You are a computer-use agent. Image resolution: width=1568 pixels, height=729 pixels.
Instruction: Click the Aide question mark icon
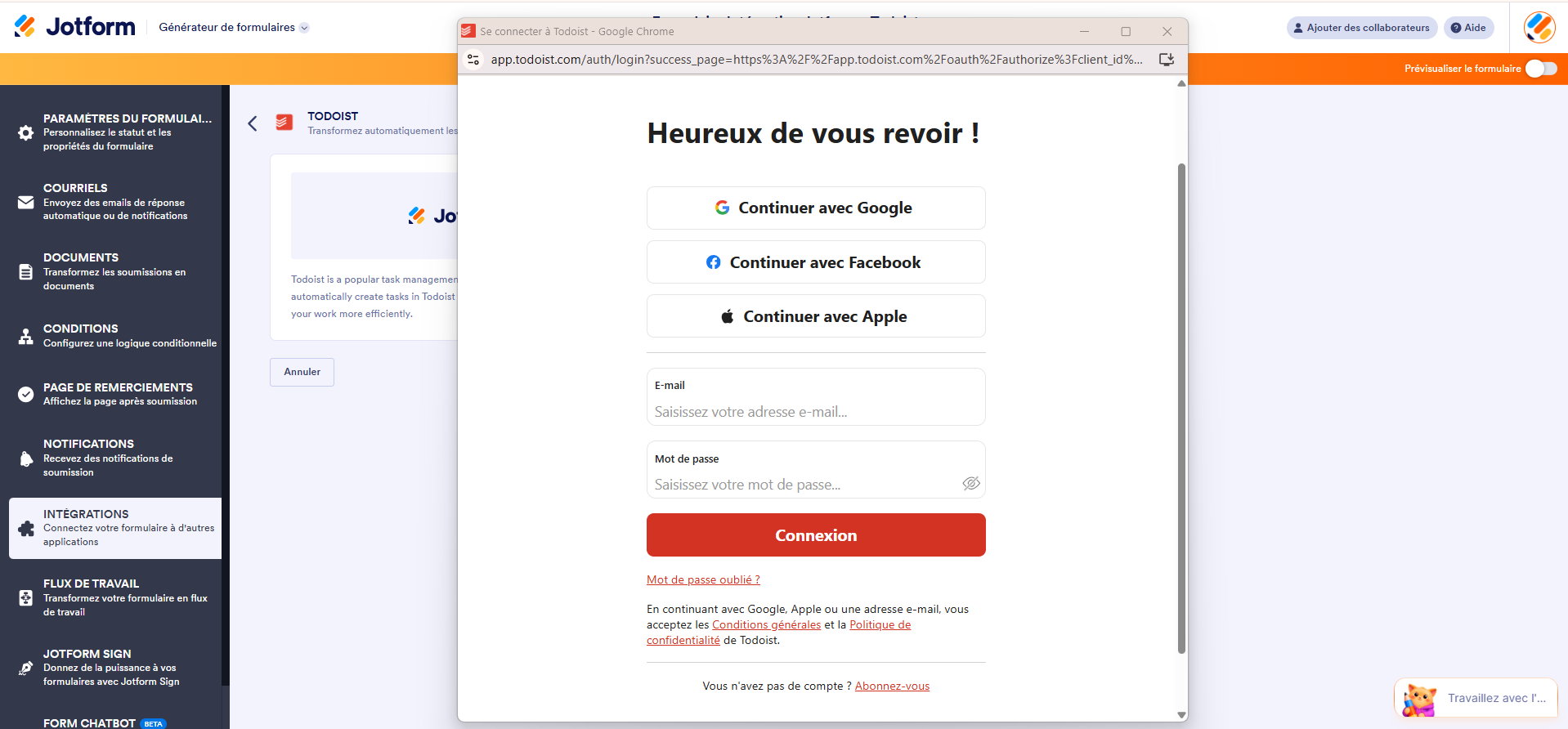pos(1455,28)
